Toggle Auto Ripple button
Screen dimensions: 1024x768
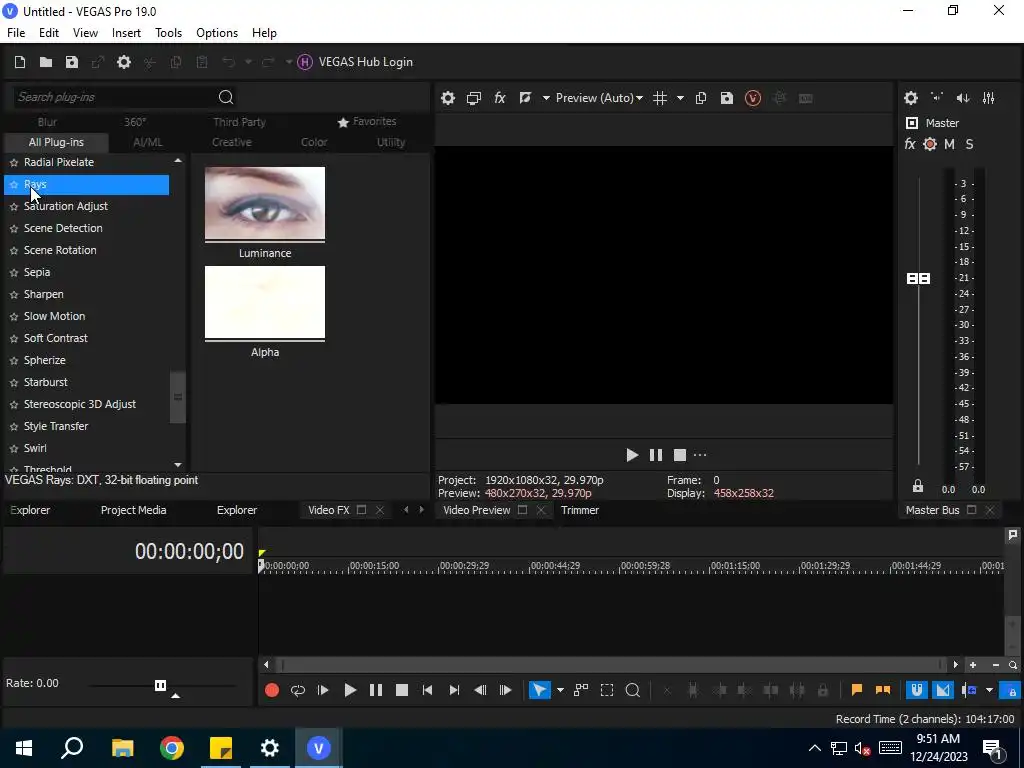969,690
